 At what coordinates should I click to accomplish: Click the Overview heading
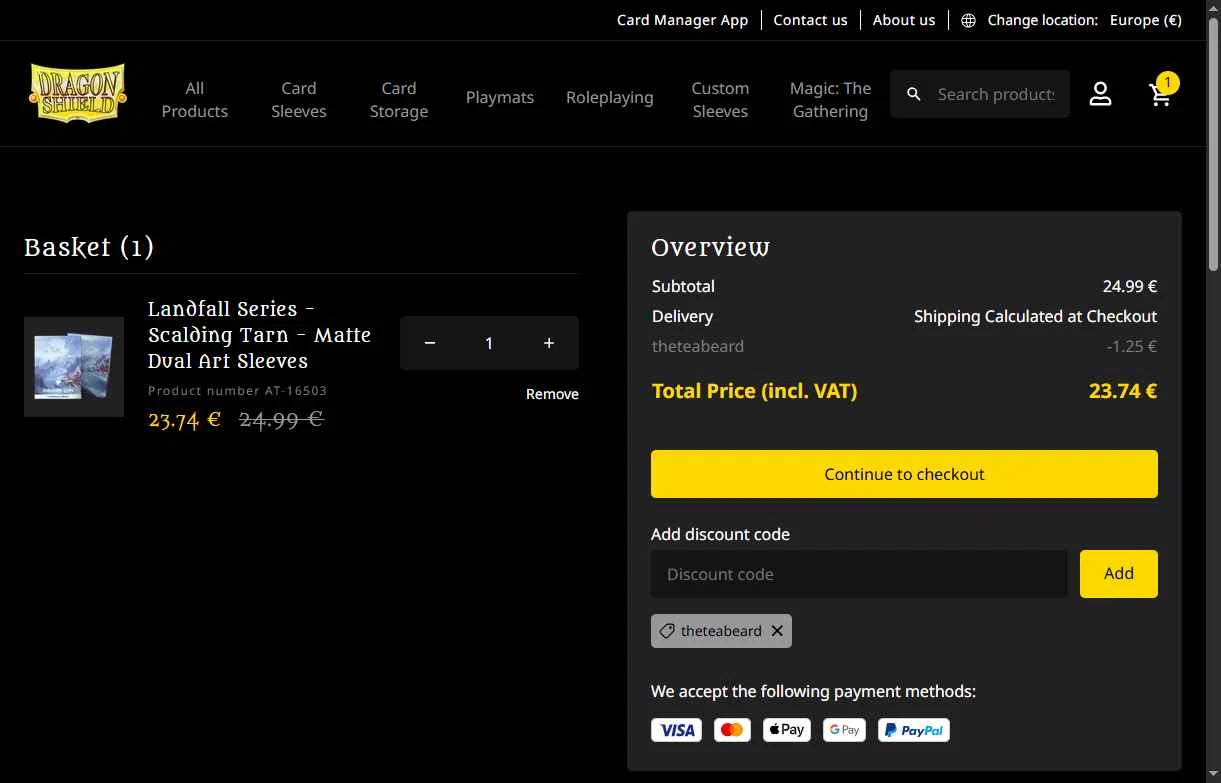[710, 247]
